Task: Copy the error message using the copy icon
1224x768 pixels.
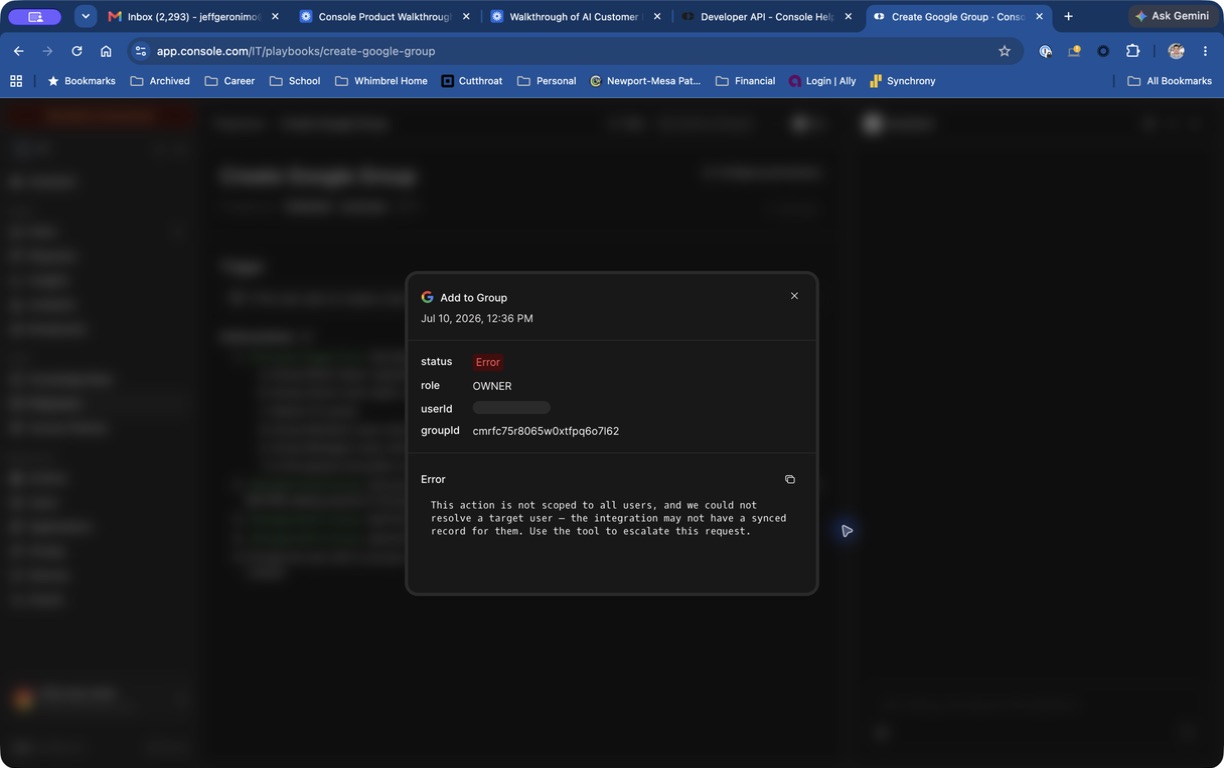Action: click(x=790, y=480)
